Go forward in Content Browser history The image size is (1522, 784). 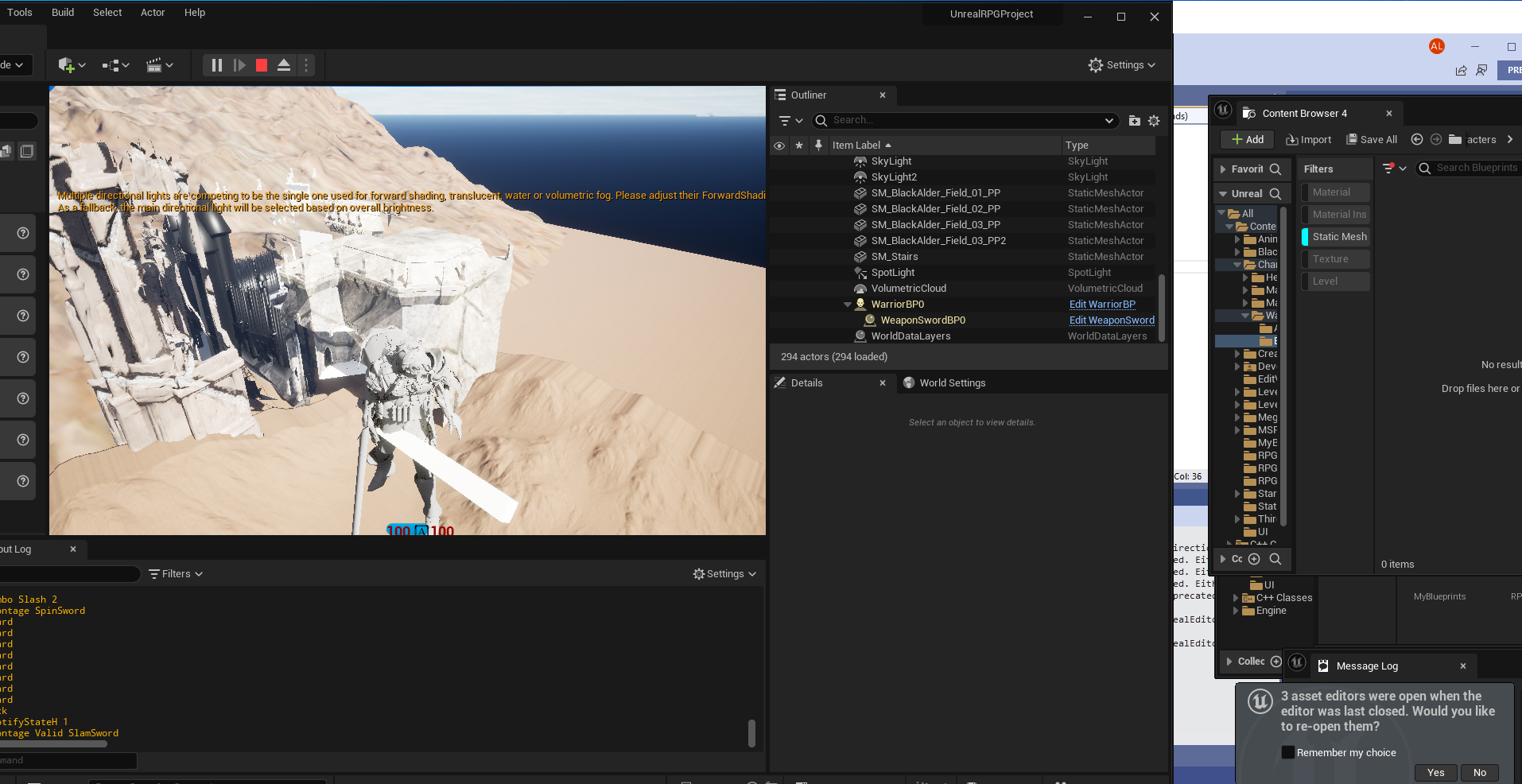click(x=1436, y=139)
